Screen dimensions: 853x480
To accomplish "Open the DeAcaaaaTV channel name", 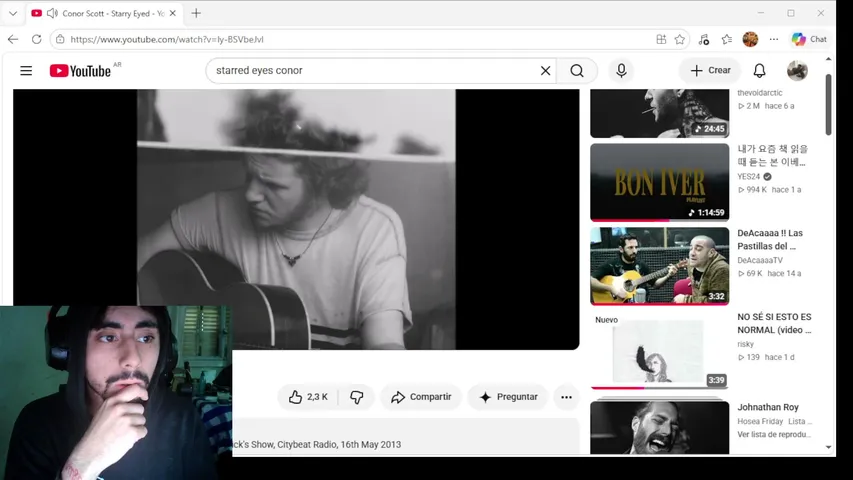I will (760, 260).
